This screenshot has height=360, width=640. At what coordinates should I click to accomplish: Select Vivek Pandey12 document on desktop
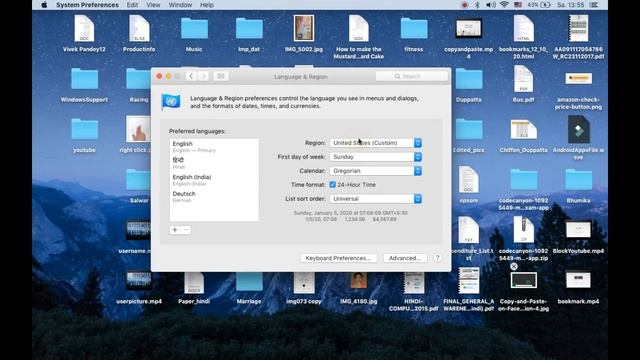(x=84, y=29)
